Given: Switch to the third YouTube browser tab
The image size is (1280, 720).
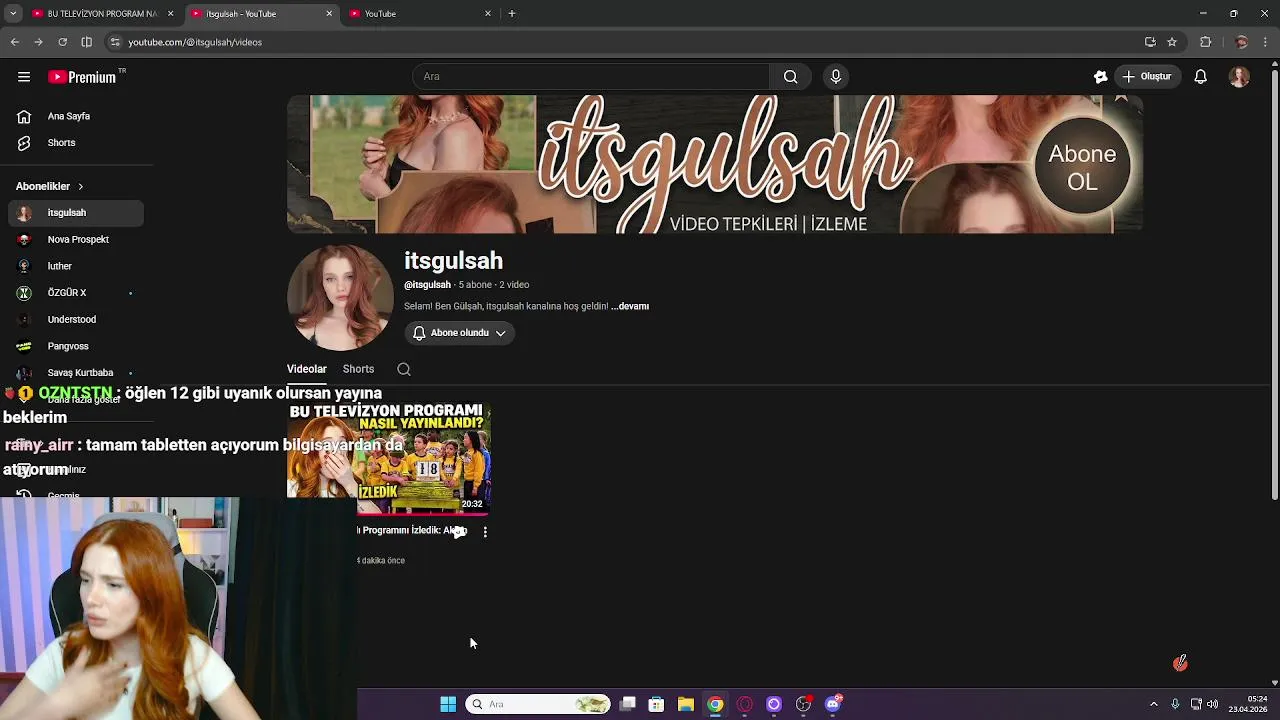Looking at the screenshot, I should click(x=420, y=14).
